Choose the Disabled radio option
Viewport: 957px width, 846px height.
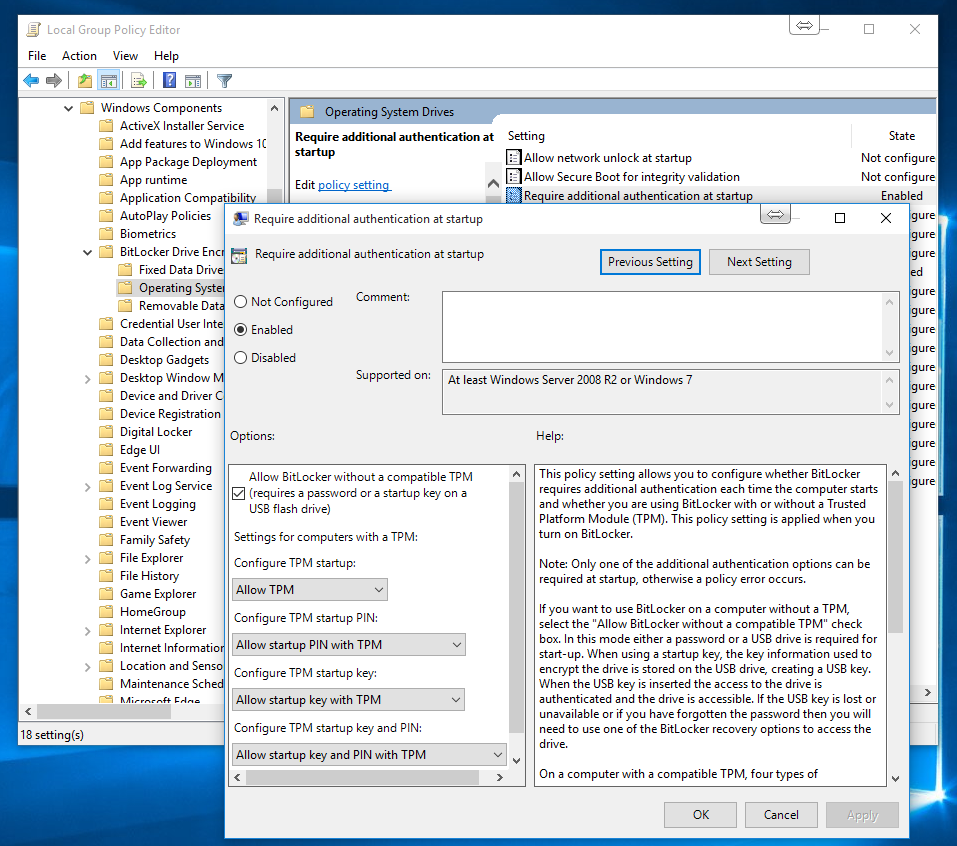tap(241, 358)
